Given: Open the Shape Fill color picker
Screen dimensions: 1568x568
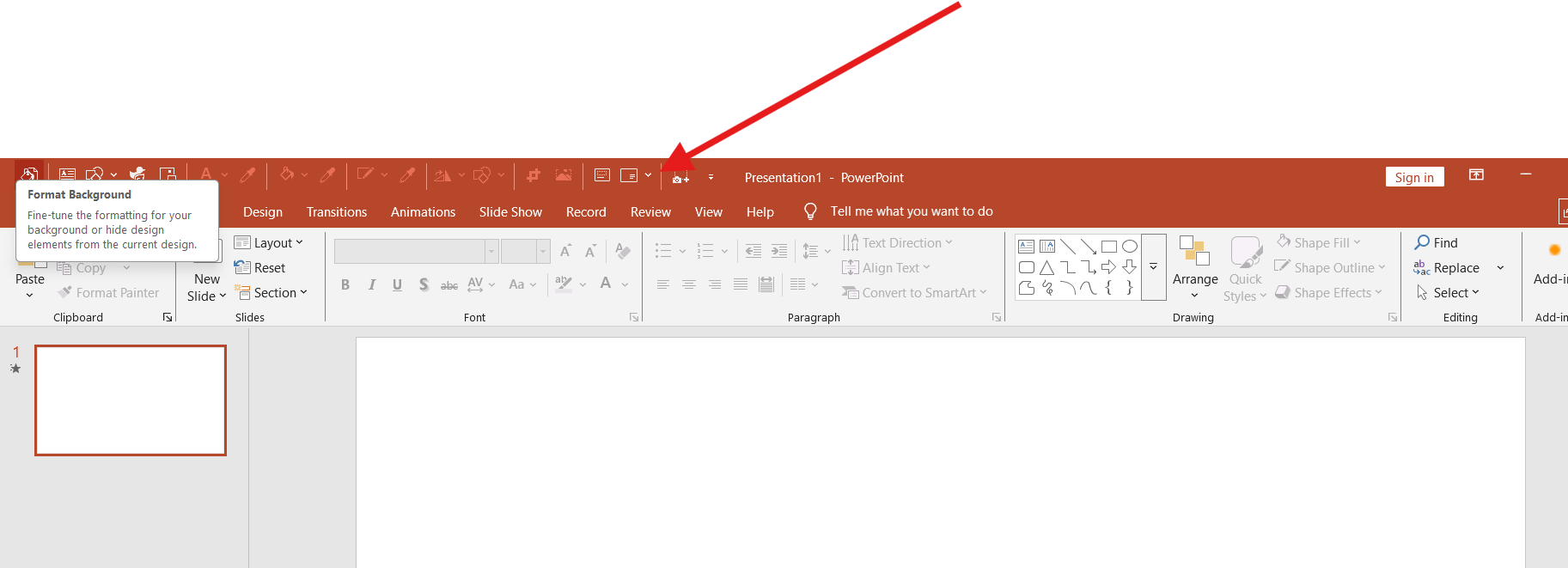Looking at the screenshot, I should [1319, 242].
